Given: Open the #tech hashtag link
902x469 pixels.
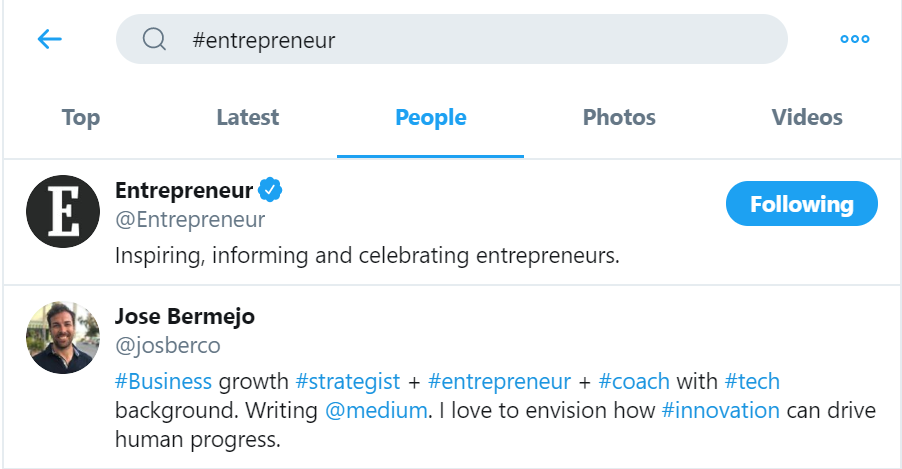Looking at the screenshot, I should click(x=752, y=381).
